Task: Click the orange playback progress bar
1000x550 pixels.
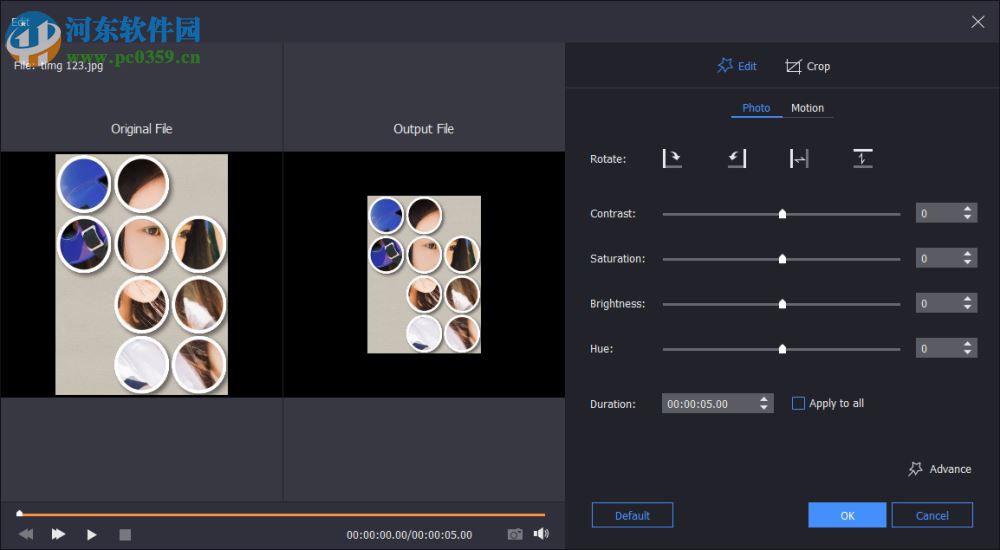Action: tap(283, 514)
